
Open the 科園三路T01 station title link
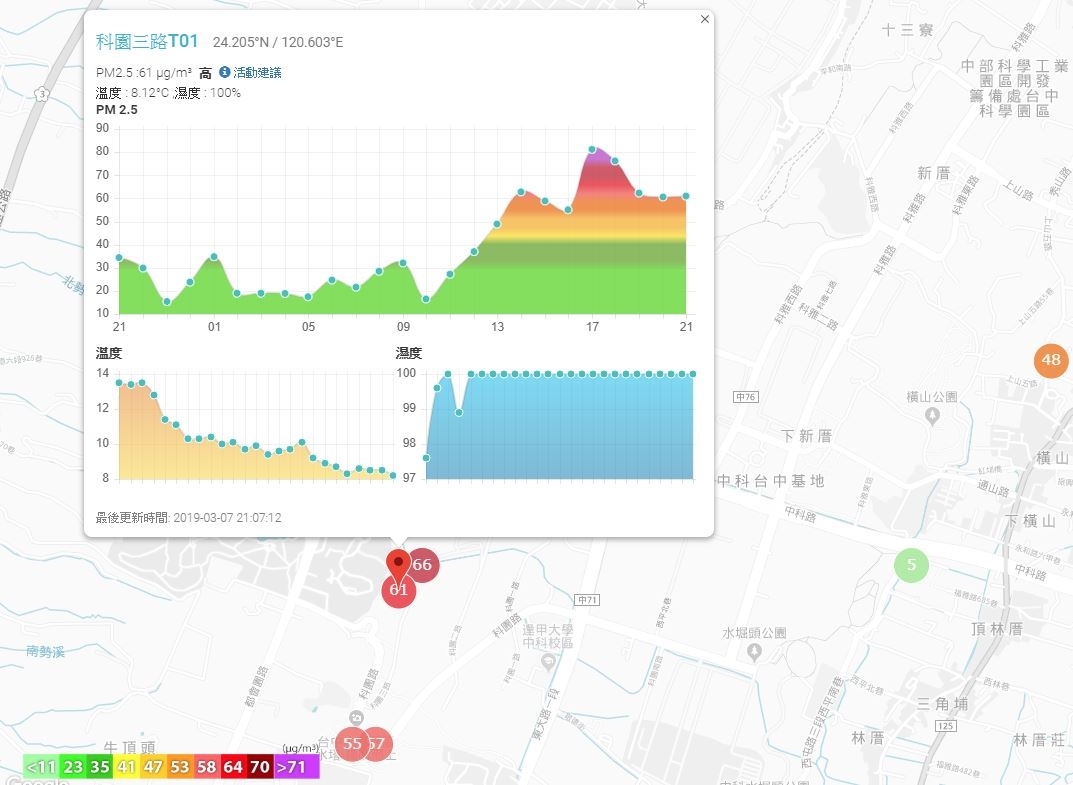[x=147, y=42]
